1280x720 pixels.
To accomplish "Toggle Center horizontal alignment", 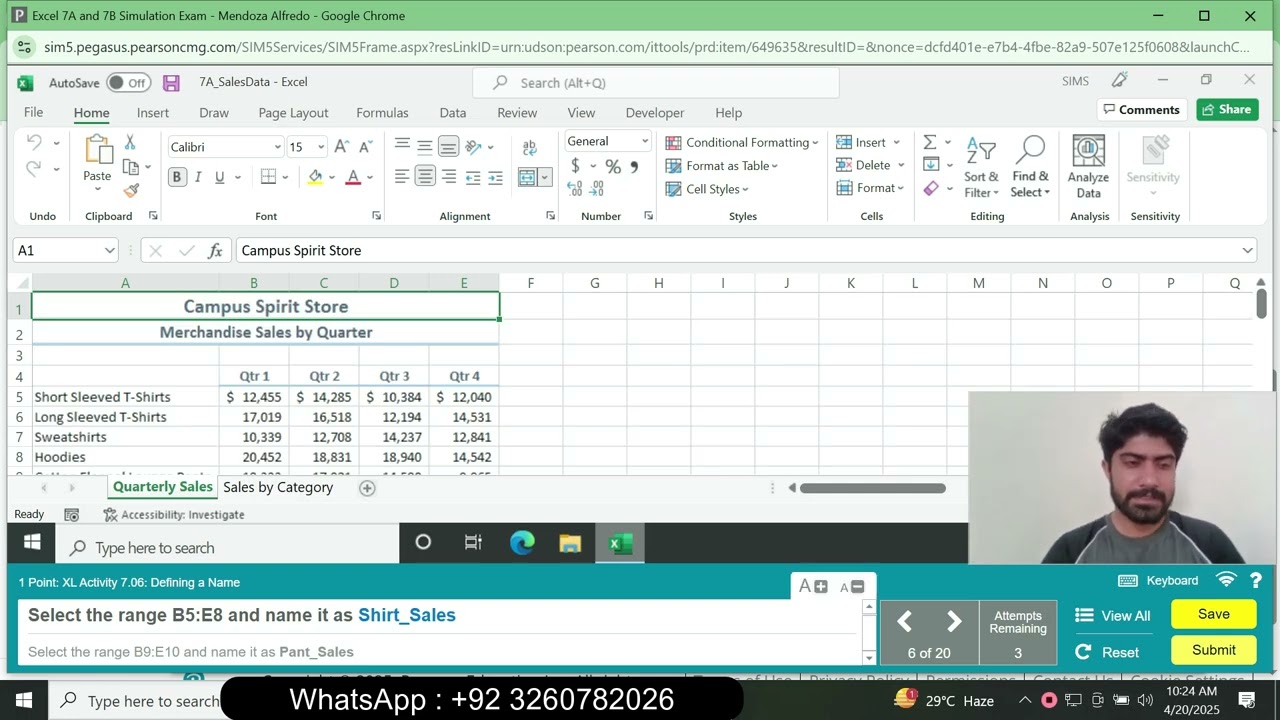I will click(425, 177).
